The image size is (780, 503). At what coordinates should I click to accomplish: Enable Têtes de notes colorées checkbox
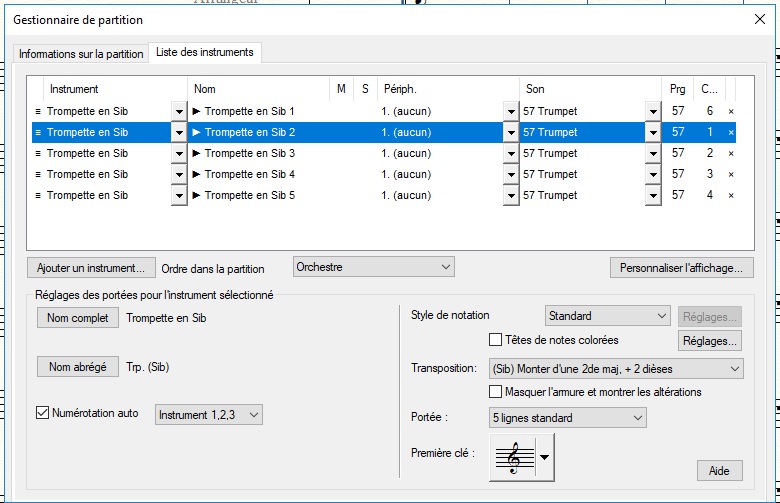[x=495, y=340]
